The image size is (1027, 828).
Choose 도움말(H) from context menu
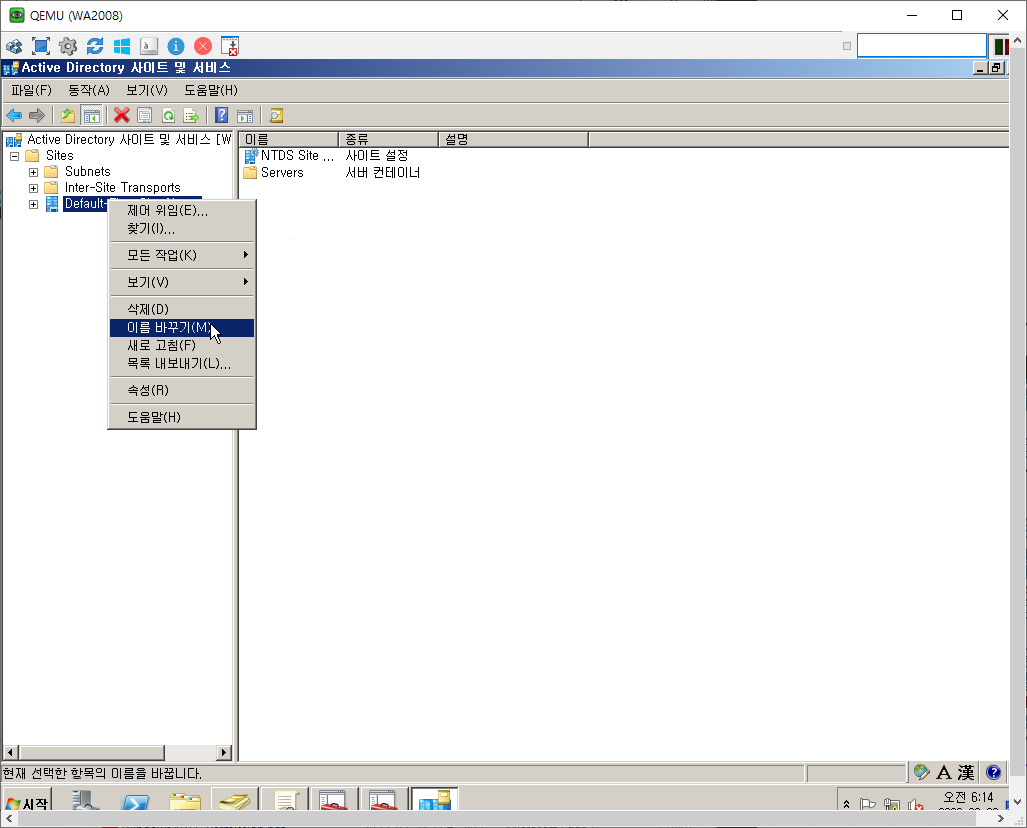pos(182,417)
